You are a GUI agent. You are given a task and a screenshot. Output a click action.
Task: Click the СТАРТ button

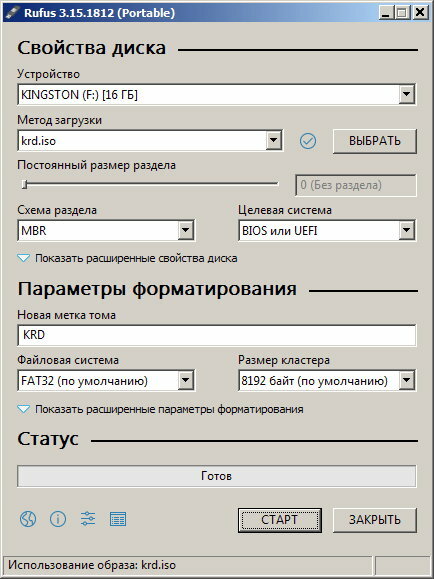coord(280,520)
